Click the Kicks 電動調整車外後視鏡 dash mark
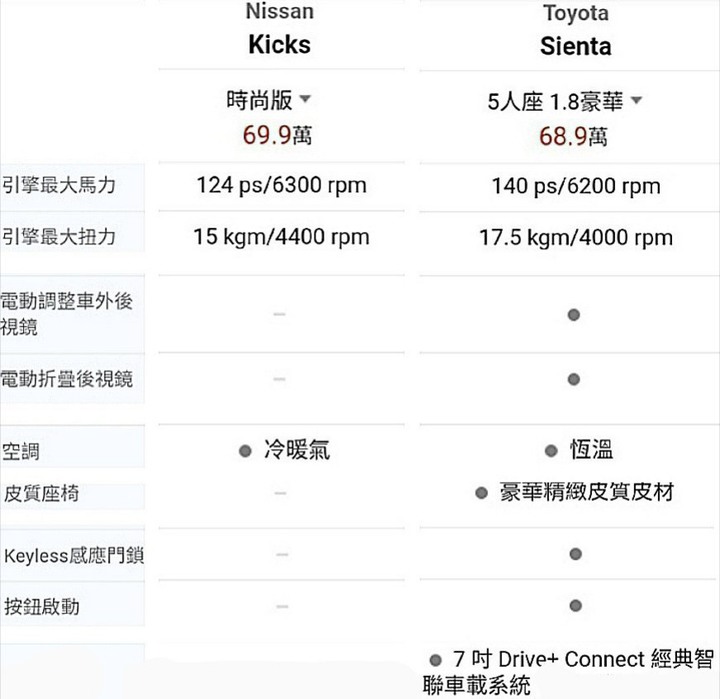Image resolution: width=720 pixels, height=699 pixels. 279,314
